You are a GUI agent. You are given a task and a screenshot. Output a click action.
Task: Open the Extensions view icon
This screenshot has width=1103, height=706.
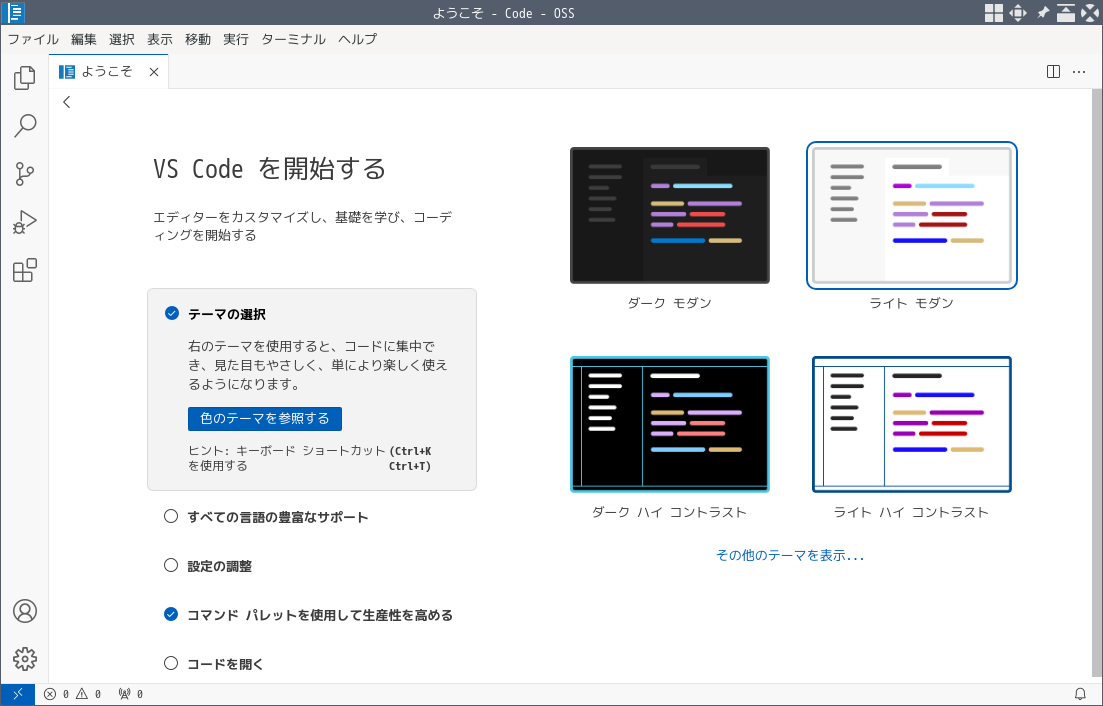click(x=25, y=270)
